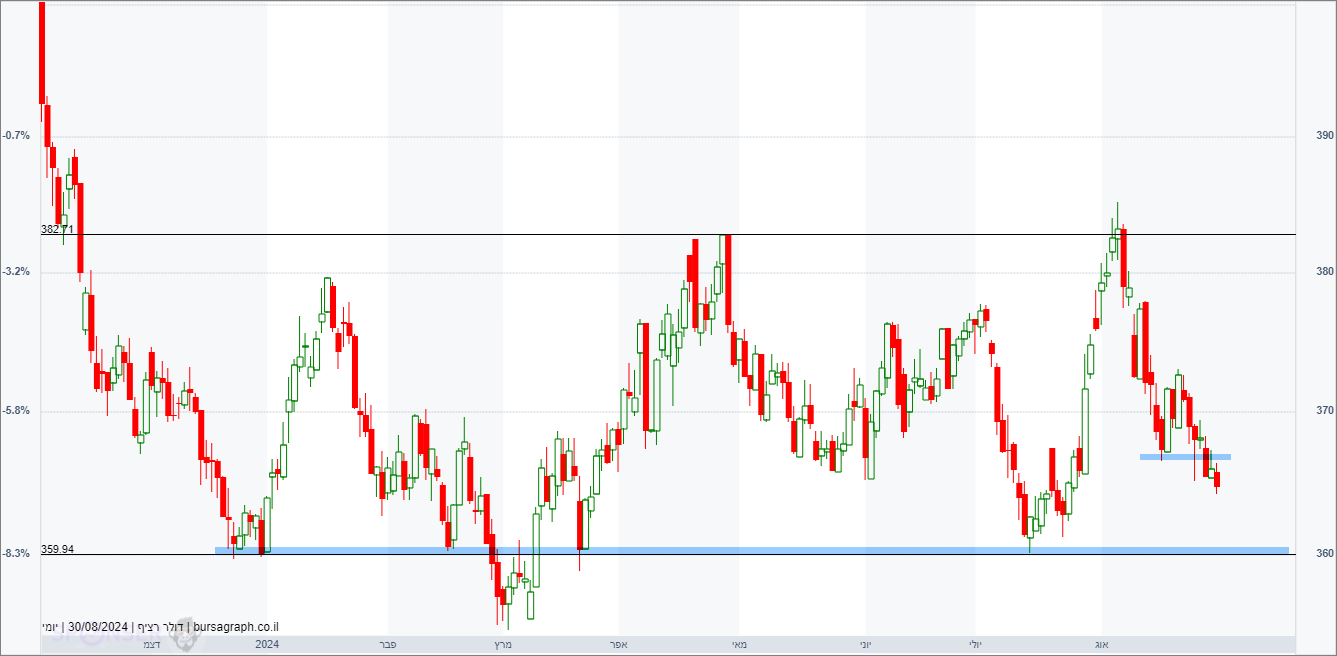Image resolution: width=1337 pixels, height=656 pixels.
Task: Click the bursagraph.co.il source text
Action: [x=236, y=627]
